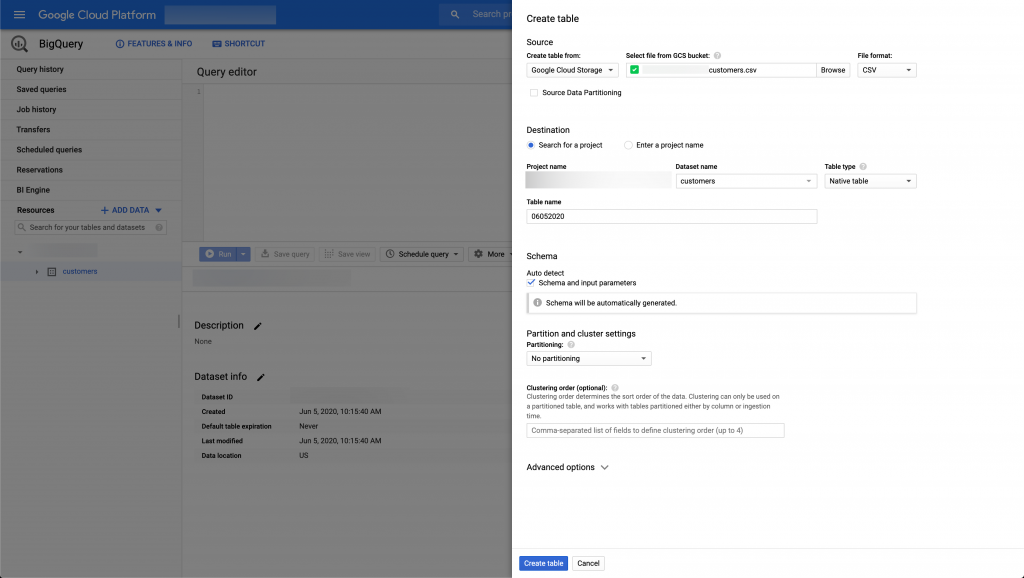Click the Cancel button

(x=588, y=563)
